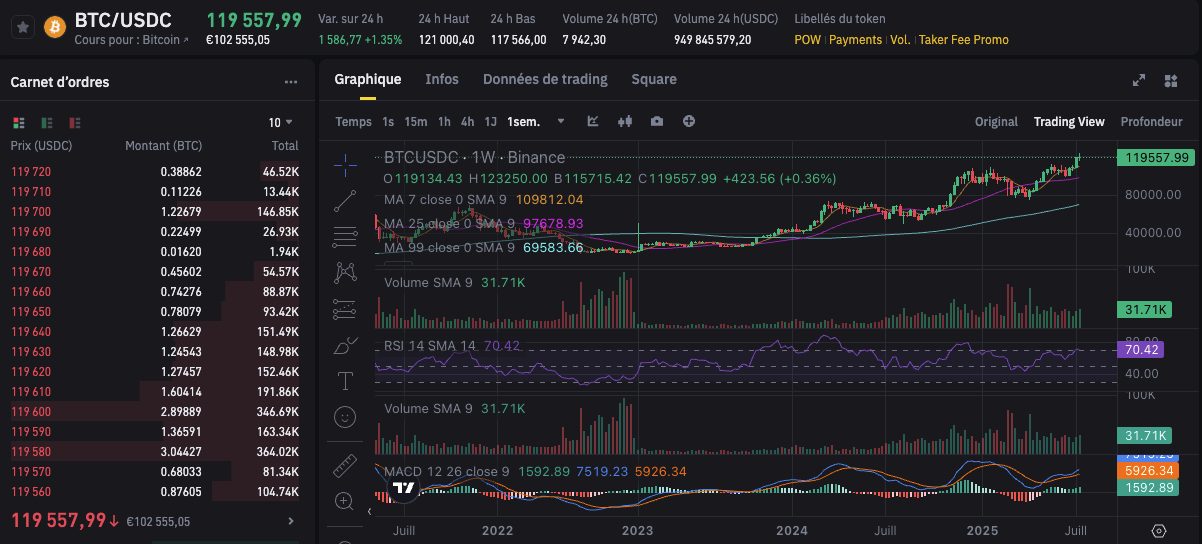Switch chart to Trading View mode
Image resolution: width=1202 pixels, height=544 pixels.
(x=1069, y=122)
